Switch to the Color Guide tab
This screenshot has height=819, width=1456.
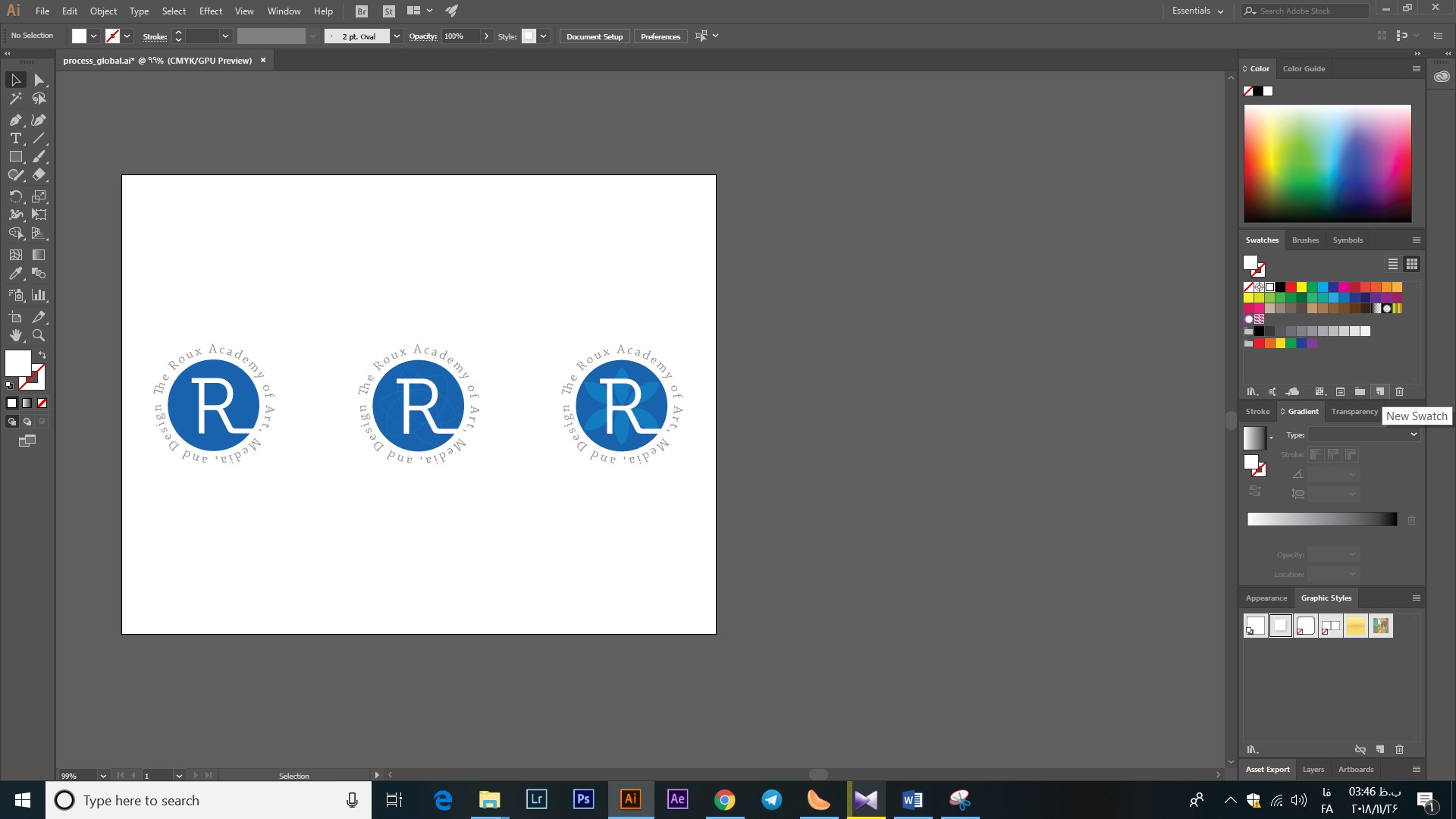click(x=1304, y=69)
